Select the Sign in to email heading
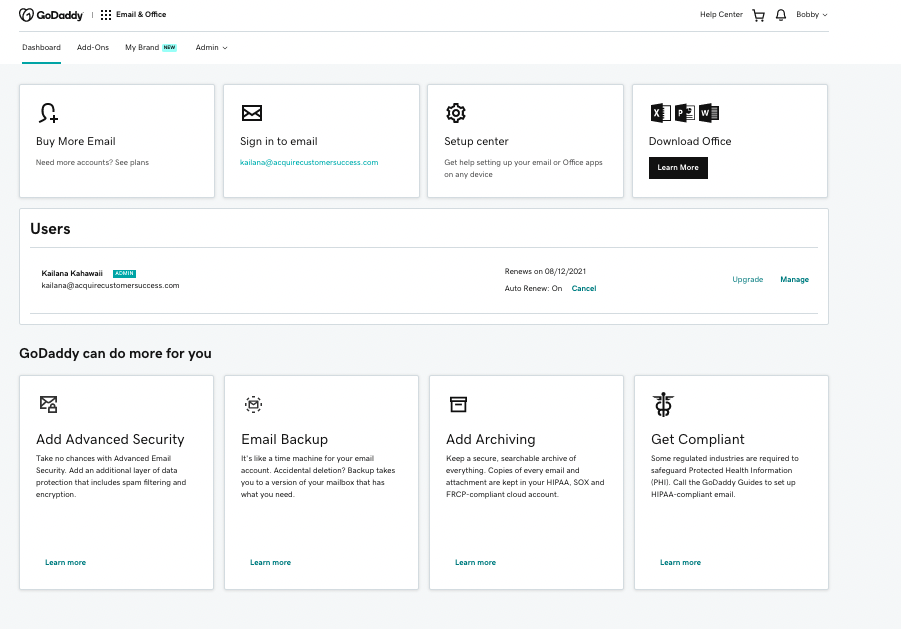The height and width of the screenshot is (629, 901). point(279,141)
